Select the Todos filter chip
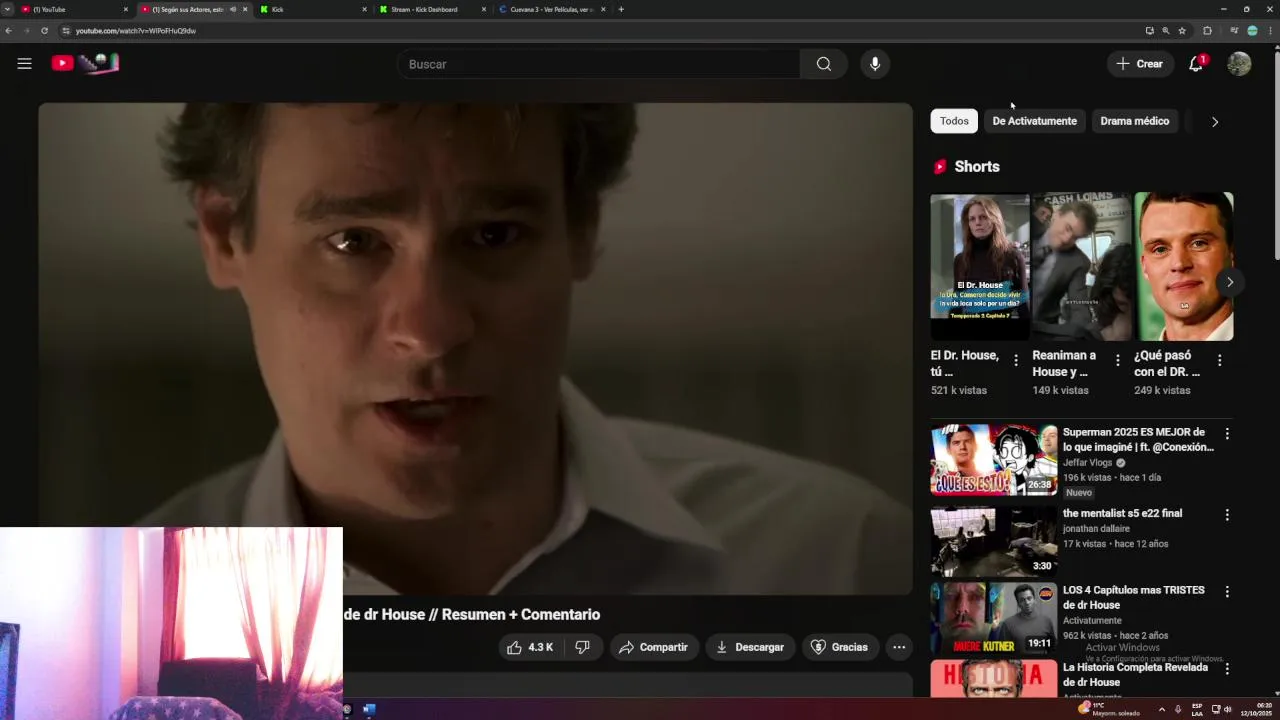The width and height of the screenshot is (1280, 720). click(x=954, y=121)
